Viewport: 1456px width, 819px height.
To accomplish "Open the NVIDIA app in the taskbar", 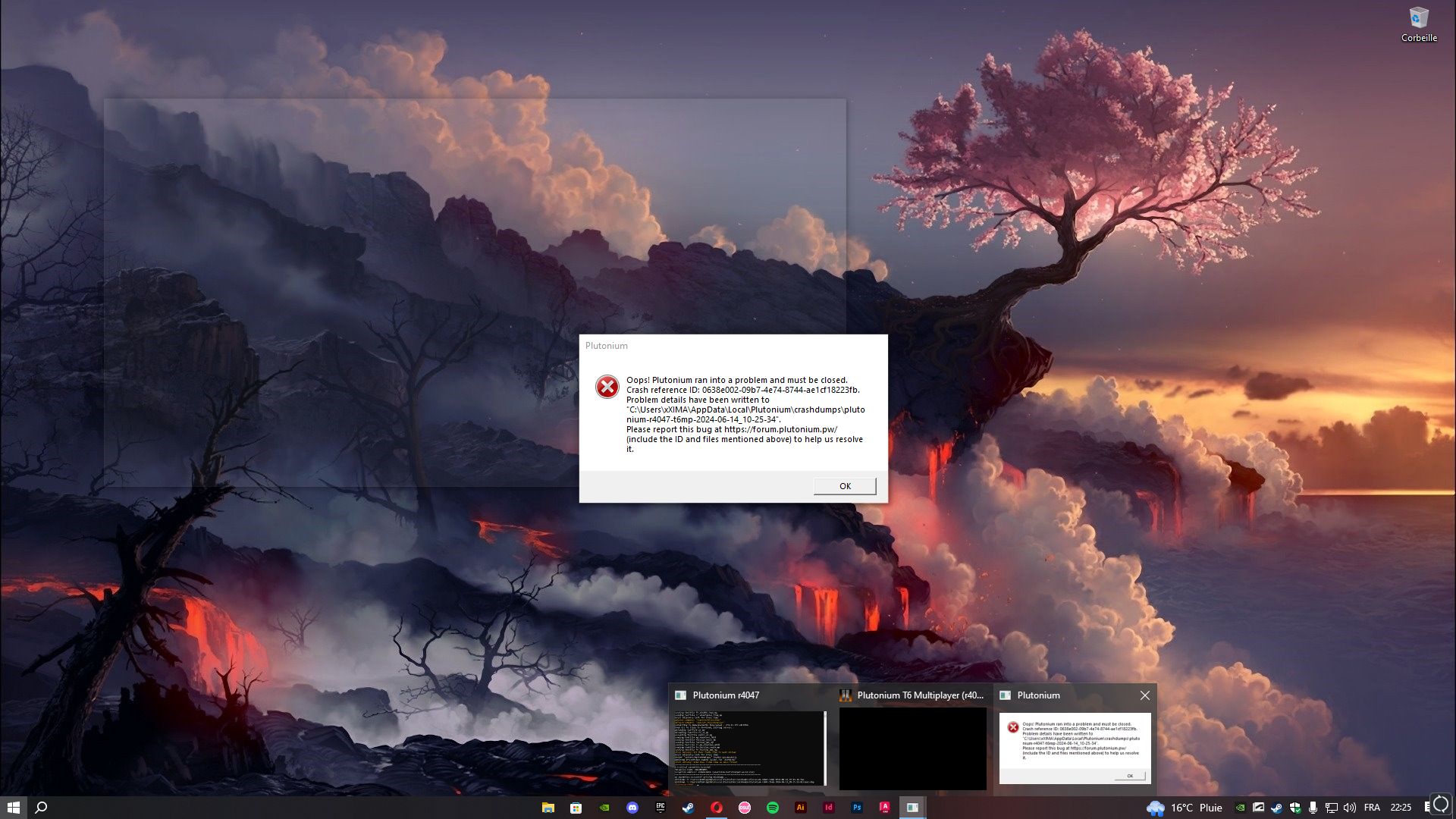I will pos(604,808).
